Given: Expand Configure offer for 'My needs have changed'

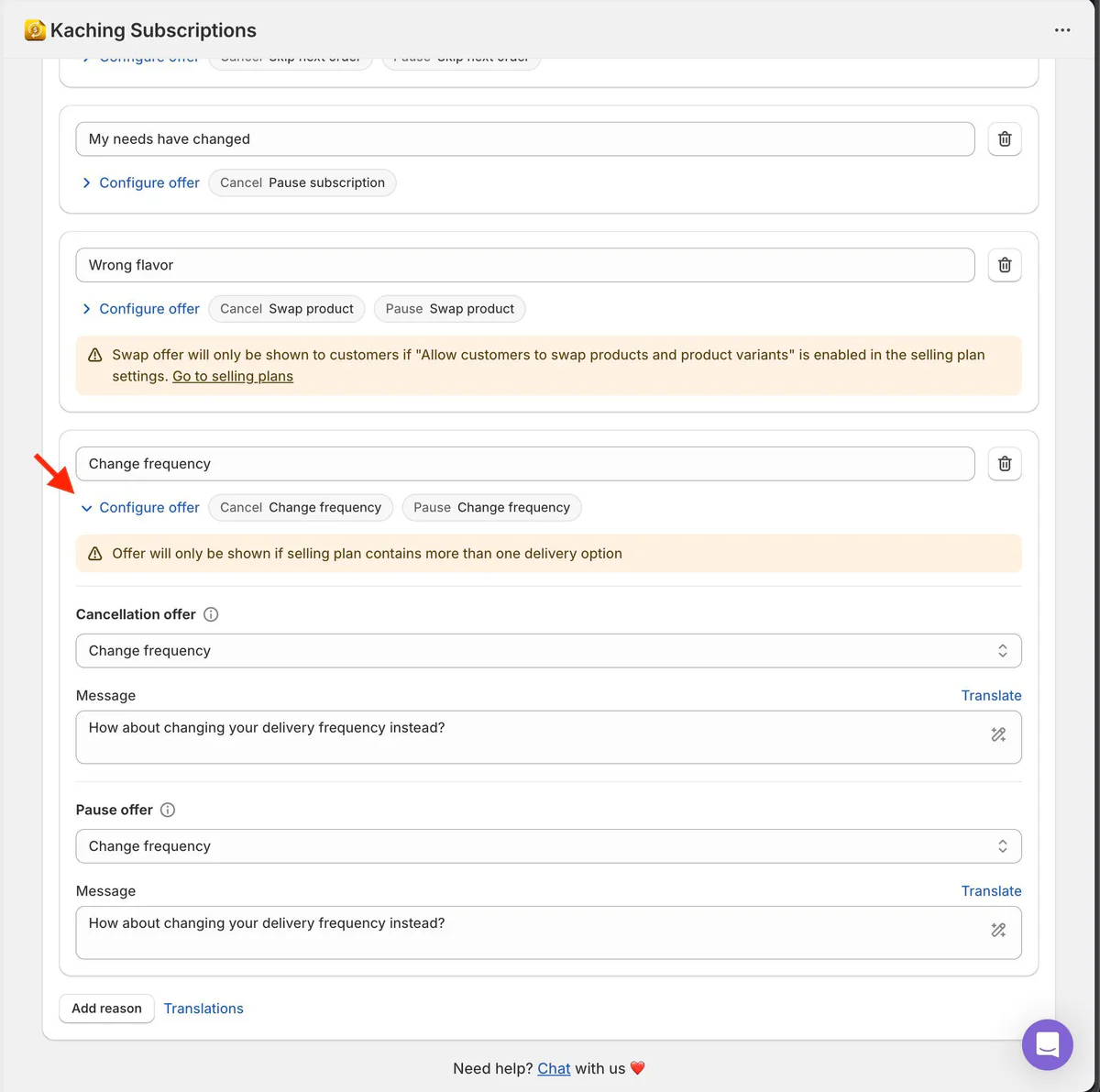Looking at the screenshot, I should [x=141, y=182].
